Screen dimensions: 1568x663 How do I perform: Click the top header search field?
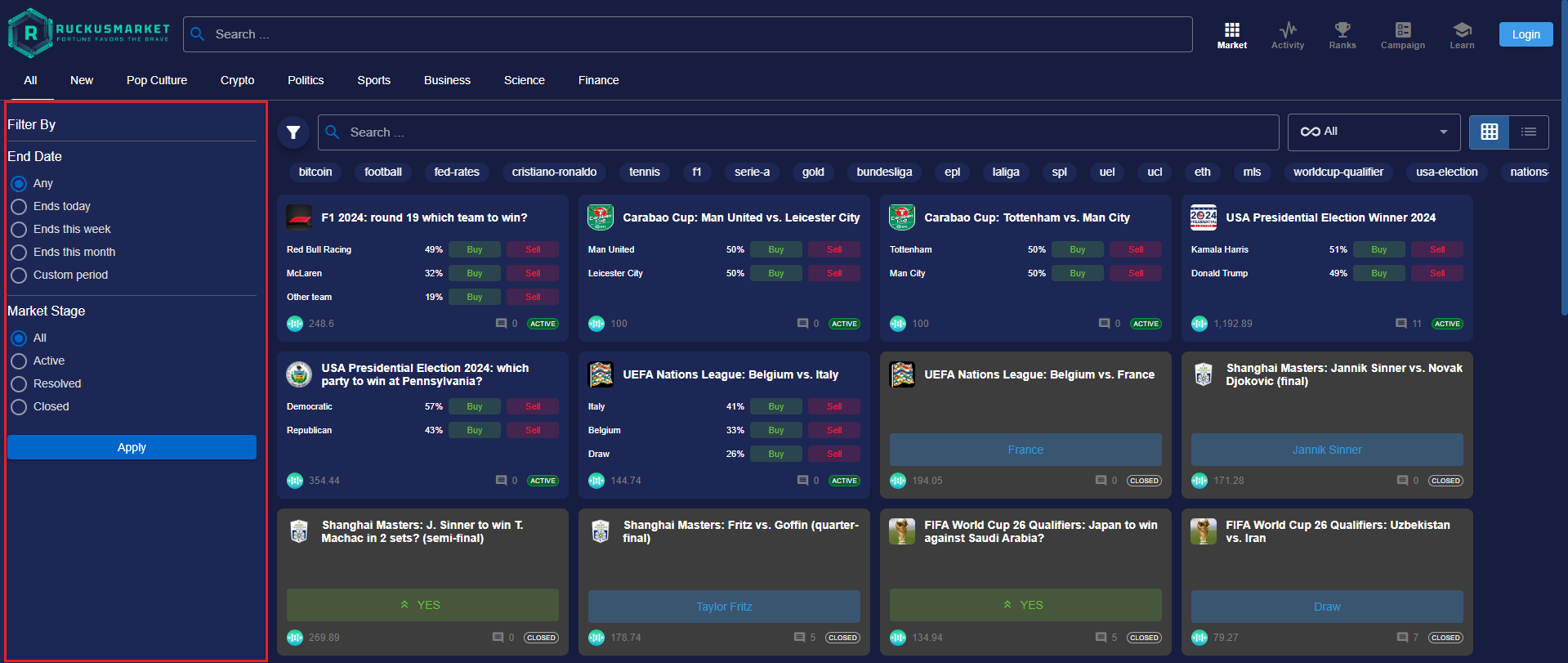tap(686, 34)
